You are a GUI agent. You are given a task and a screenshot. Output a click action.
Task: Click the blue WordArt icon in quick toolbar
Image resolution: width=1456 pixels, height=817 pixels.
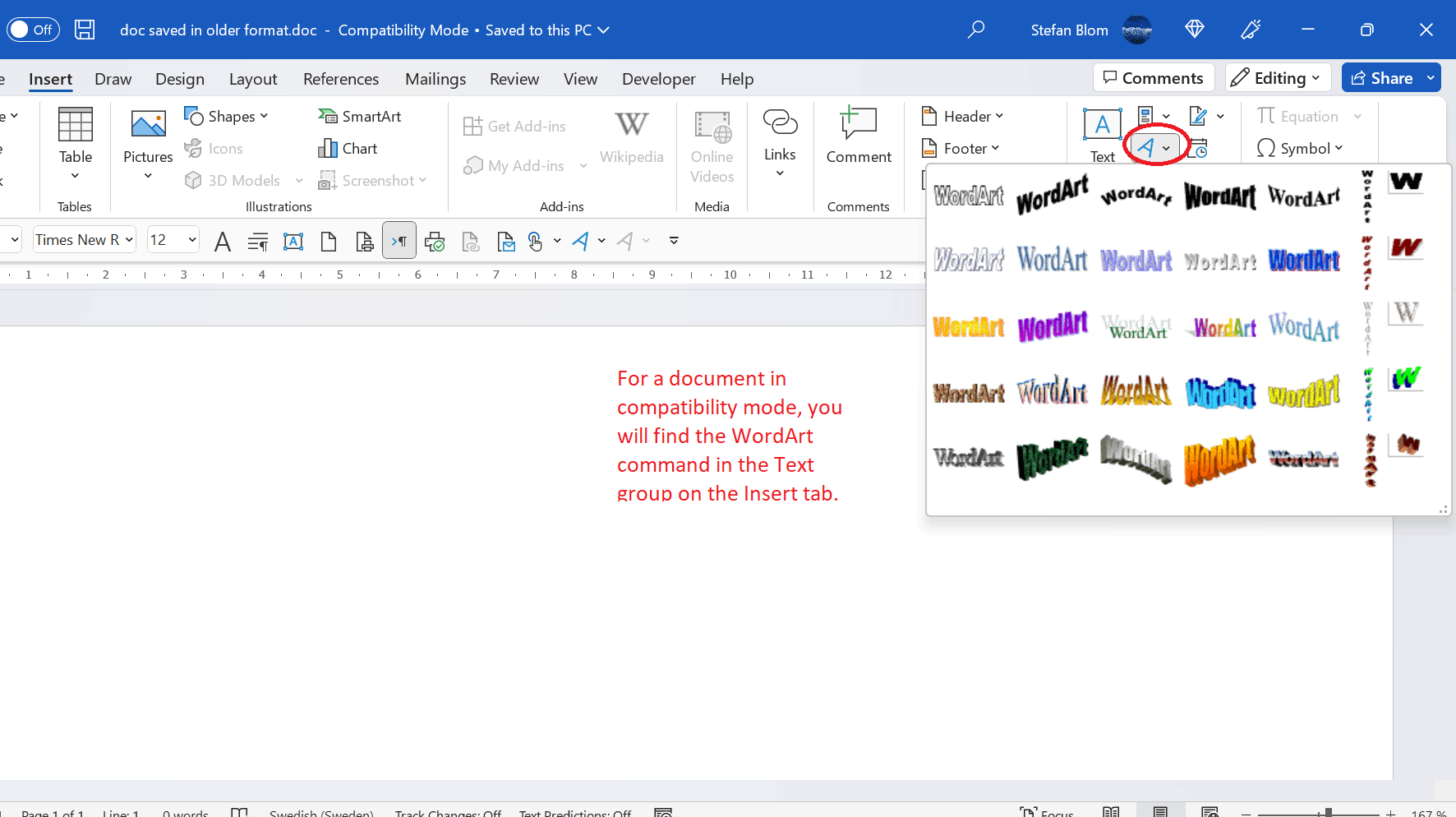click(x=581, y=241)
